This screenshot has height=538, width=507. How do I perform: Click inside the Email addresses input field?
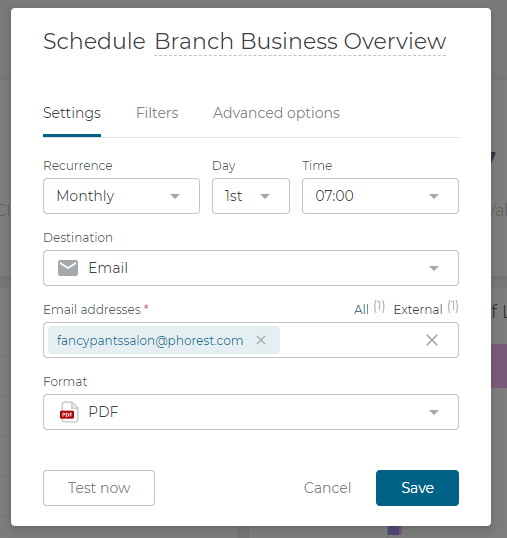[x=350, y=340]
